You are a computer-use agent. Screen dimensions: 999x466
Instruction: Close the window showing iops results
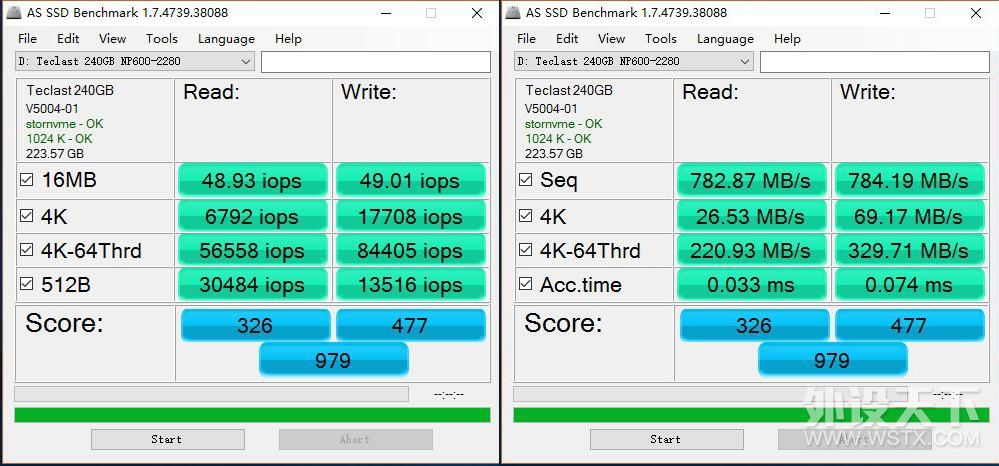point(475,13)
